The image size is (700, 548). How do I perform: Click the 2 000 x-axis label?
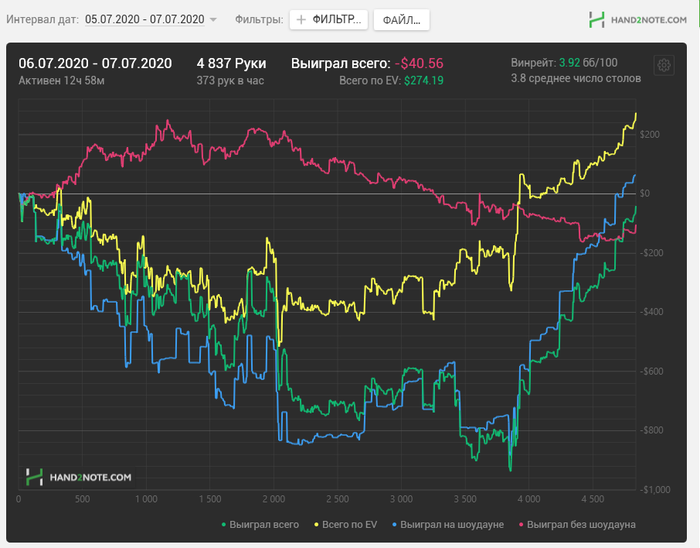(274, 499)
